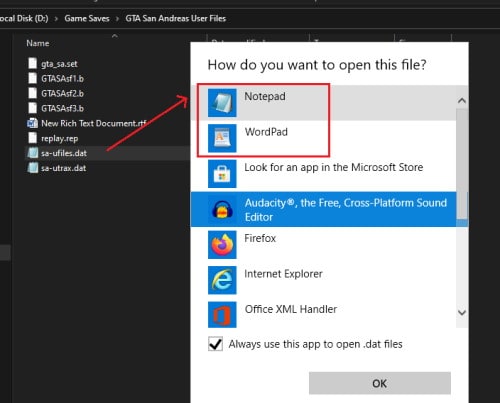Click the Audacity headphones icon
500x403 pixels.
pos(222,209)
